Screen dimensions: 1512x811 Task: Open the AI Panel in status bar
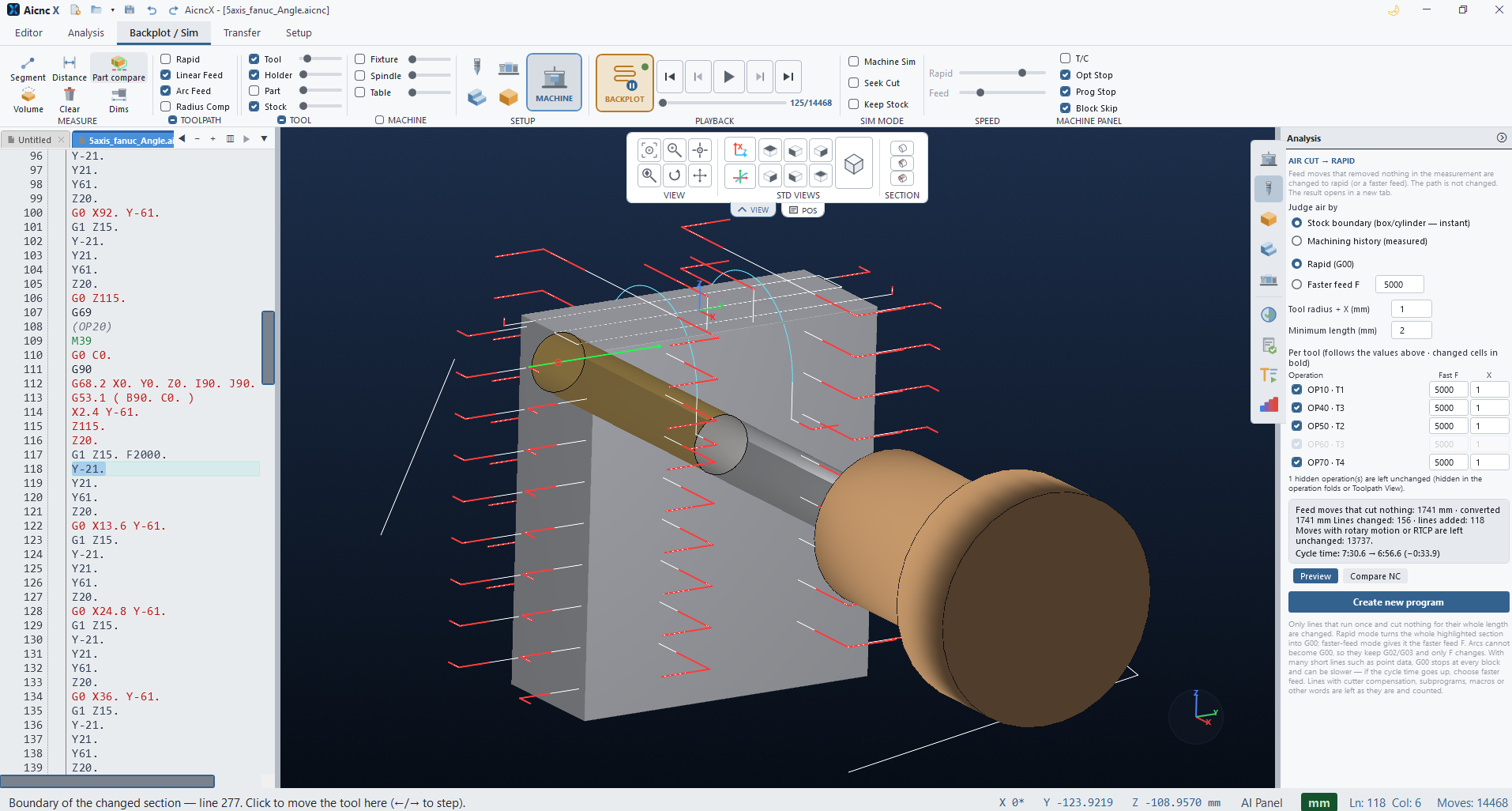tap(1262, 802)
